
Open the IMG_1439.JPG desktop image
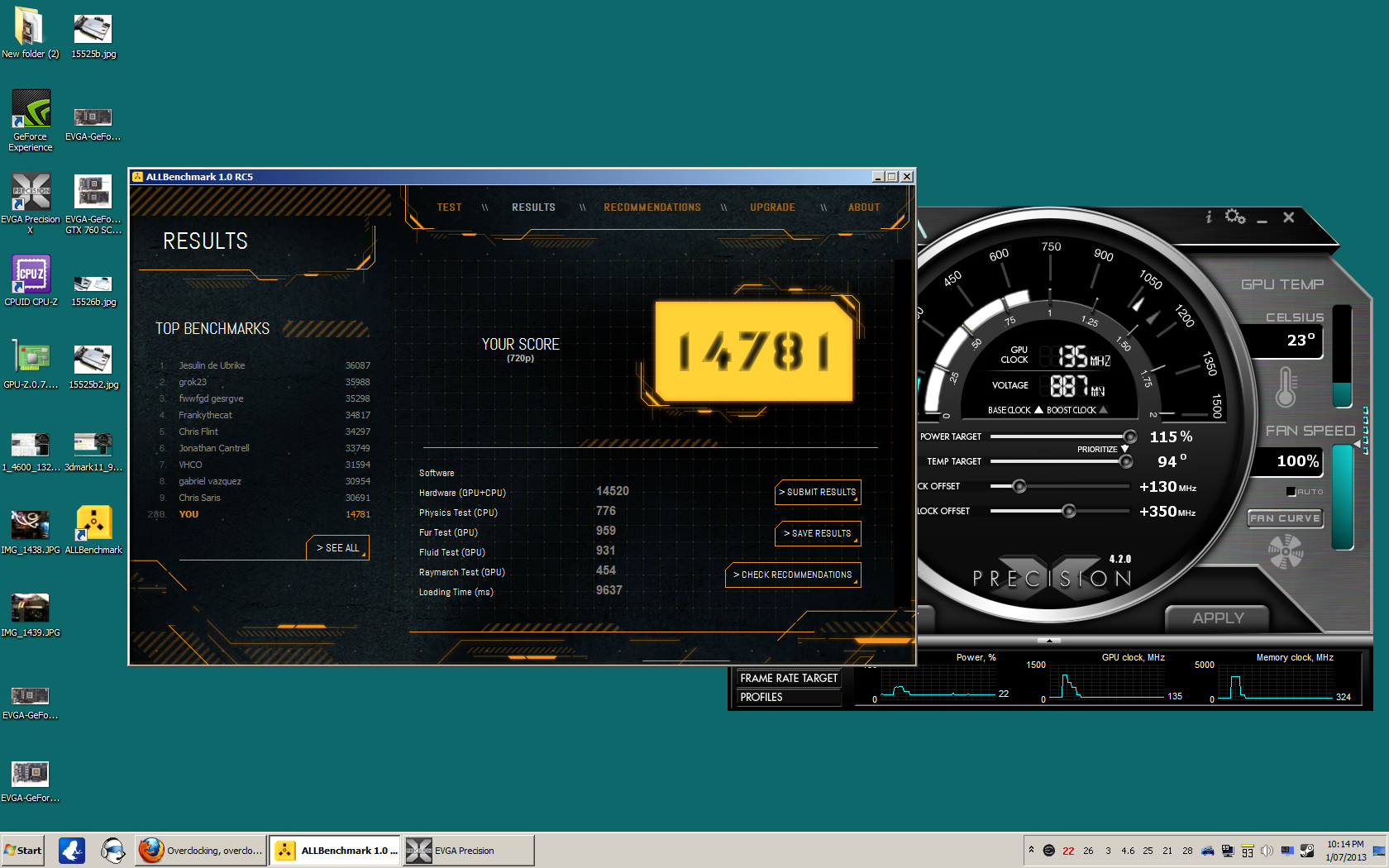31,614
